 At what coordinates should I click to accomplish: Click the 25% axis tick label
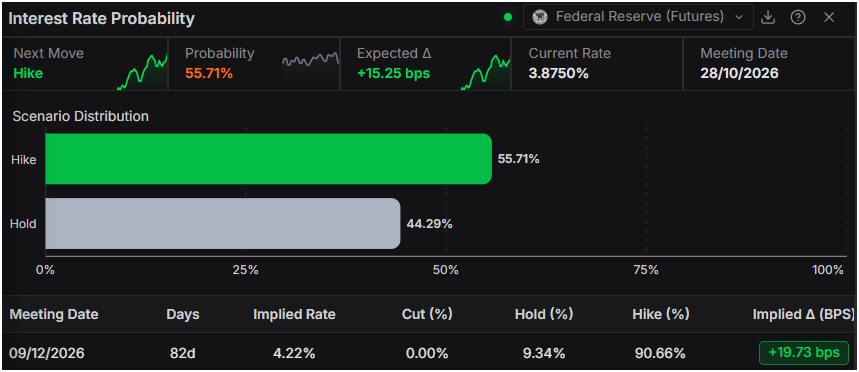(245, 270)
